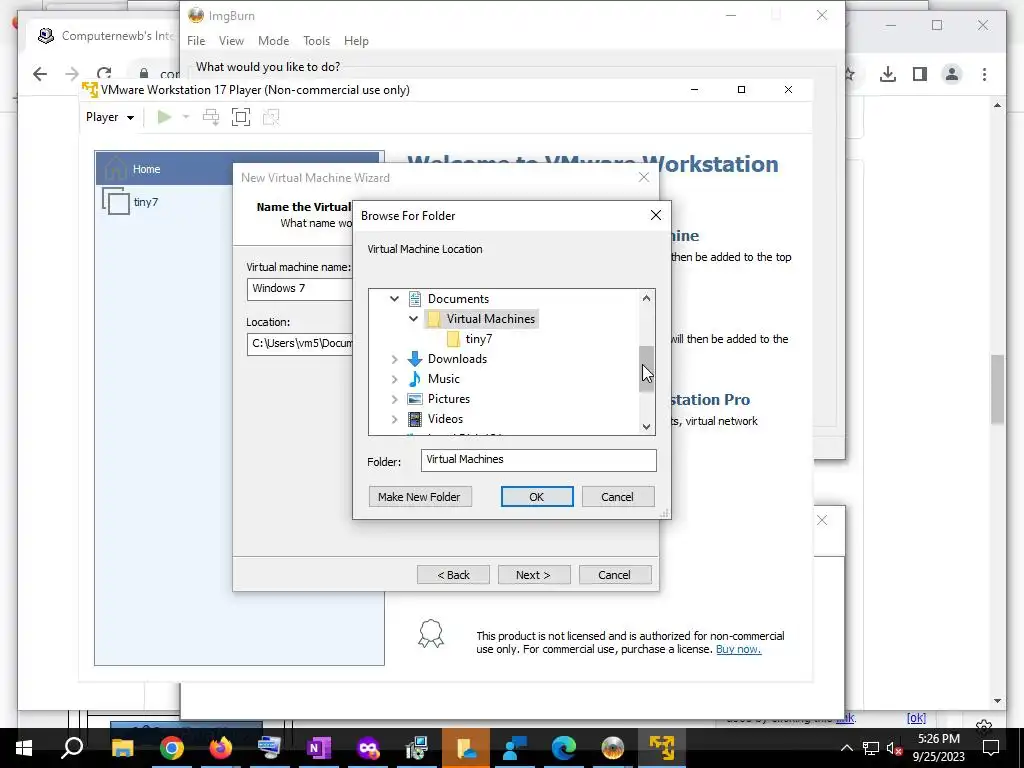
Task: Open the Windows Start menu
Action: (x=24, y=748)
